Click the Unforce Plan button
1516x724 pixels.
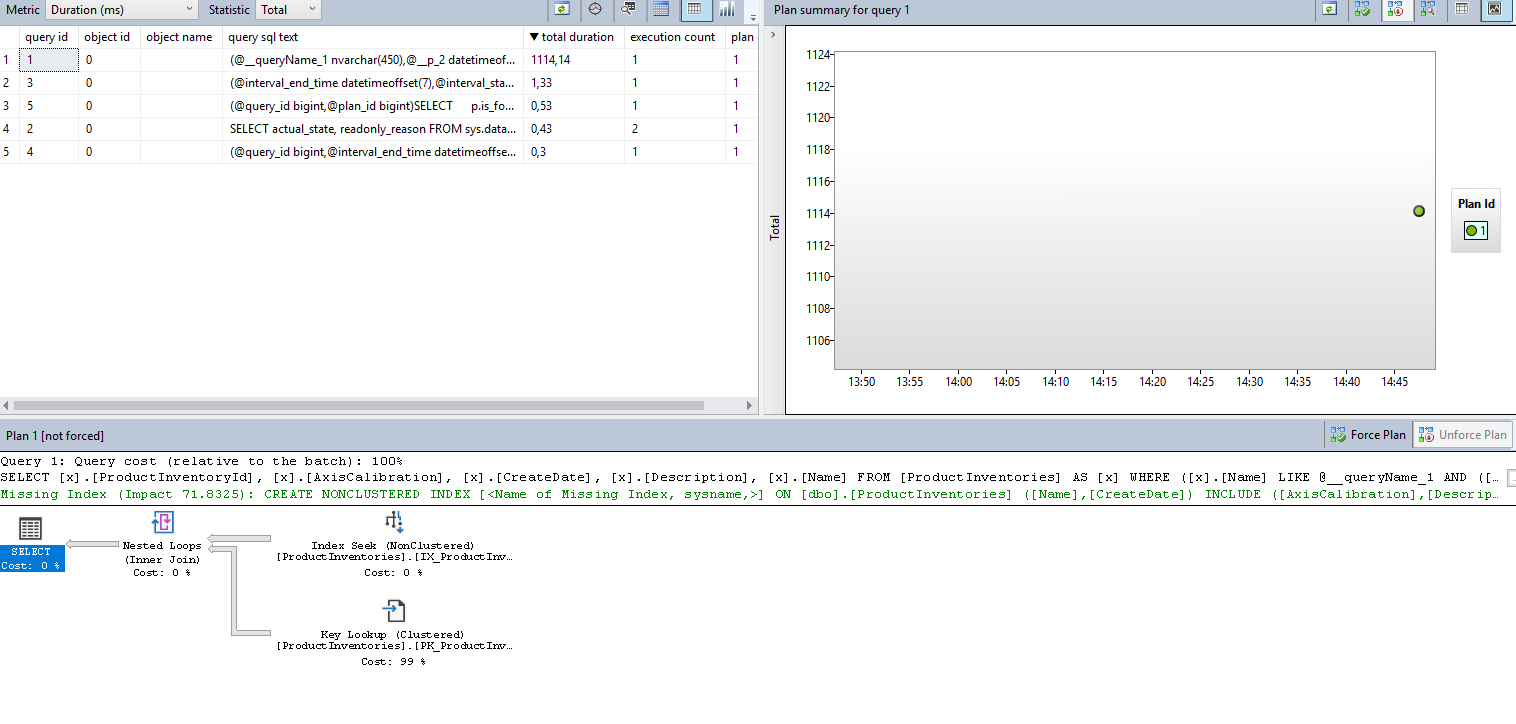(x=1462, y=435)
